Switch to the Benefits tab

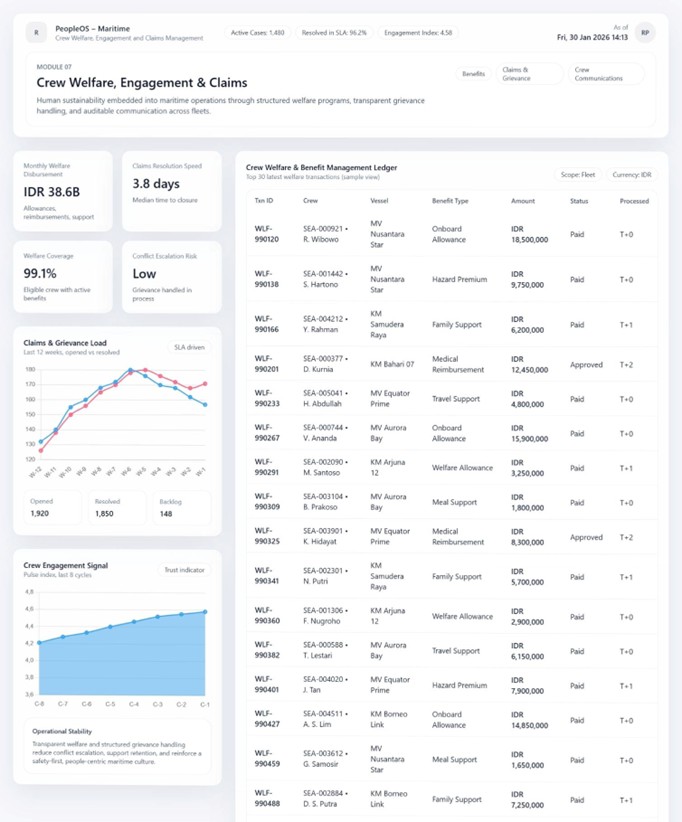coord(473,74)
